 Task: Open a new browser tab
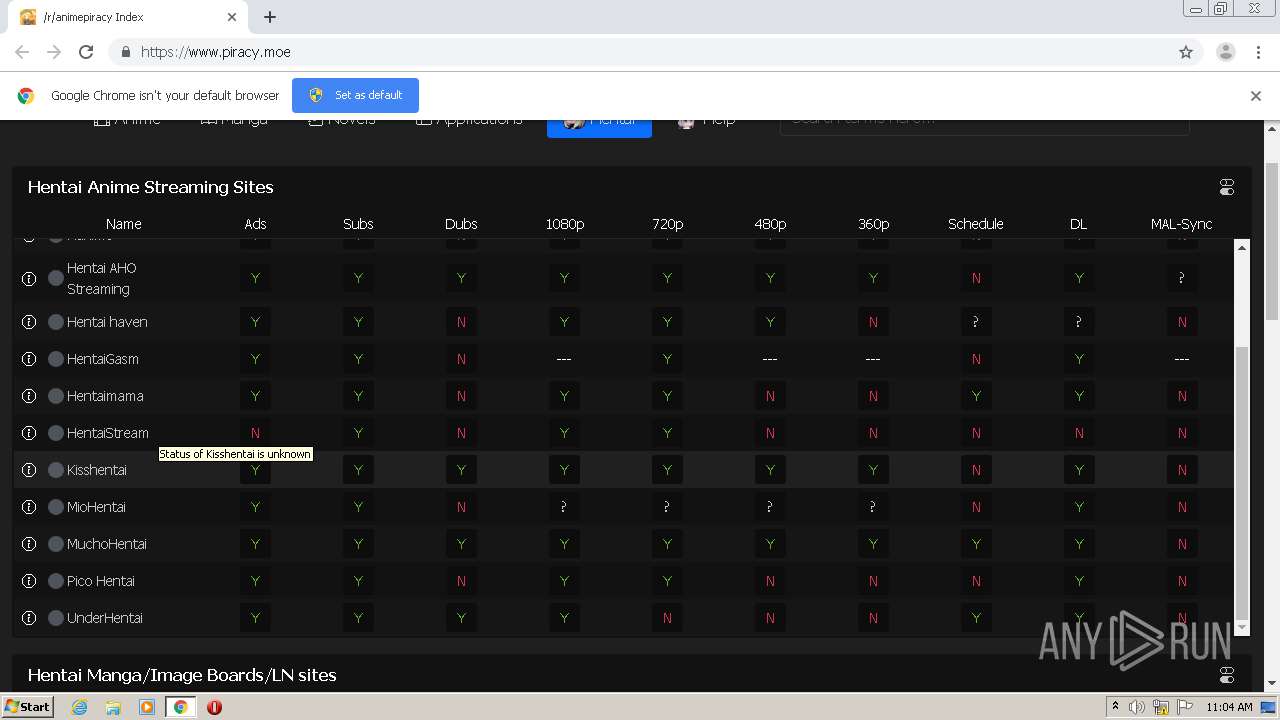(x=270, y=17)
